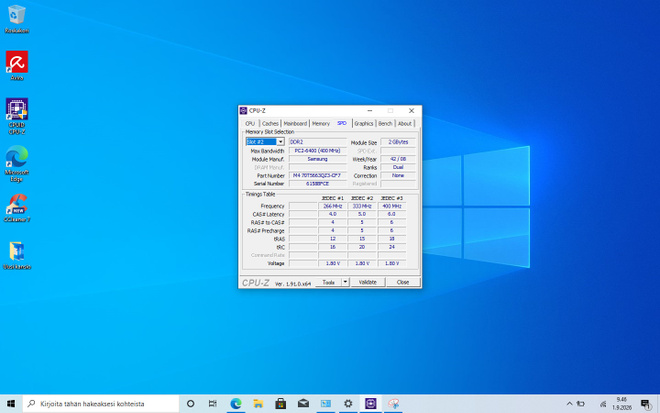Image resolution: width=660 pixels, height=413 pixels.
Task: Switch to the CPU tab
Action: (x=250, y=123)
